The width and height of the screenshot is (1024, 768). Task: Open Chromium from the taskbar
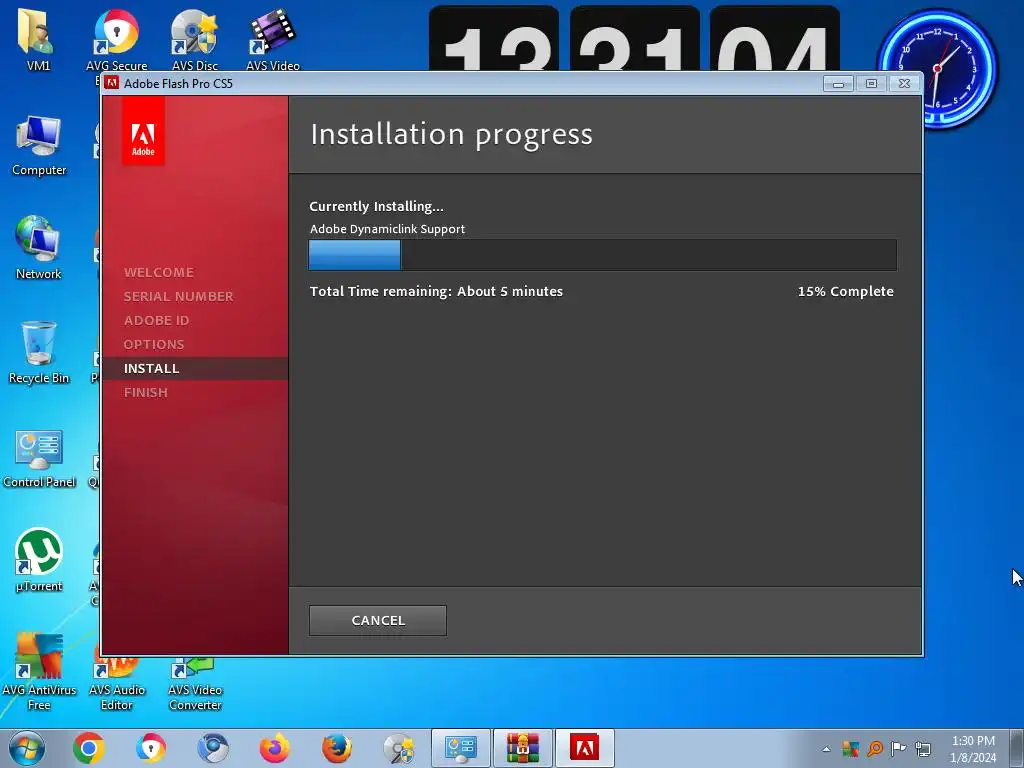(213, 748)
